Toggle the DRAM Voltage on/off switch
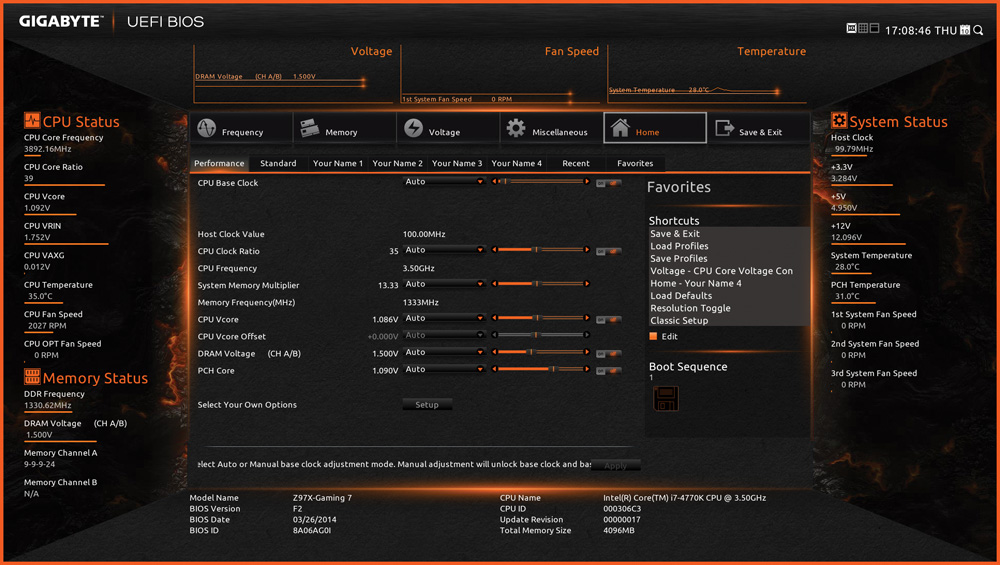 (x=608, y=354)
